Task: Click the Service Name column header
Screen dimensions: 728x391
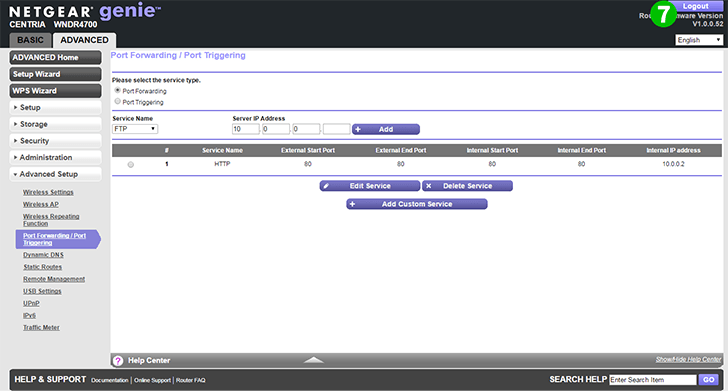Action: point(222,150)
